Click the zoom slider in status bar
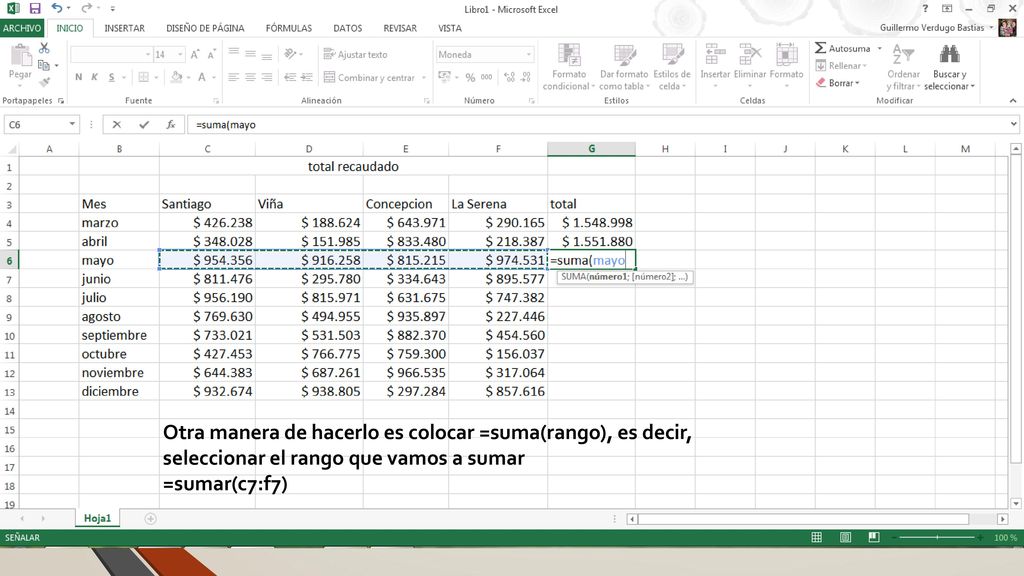 pyautogui.click(x=937, y=537)
